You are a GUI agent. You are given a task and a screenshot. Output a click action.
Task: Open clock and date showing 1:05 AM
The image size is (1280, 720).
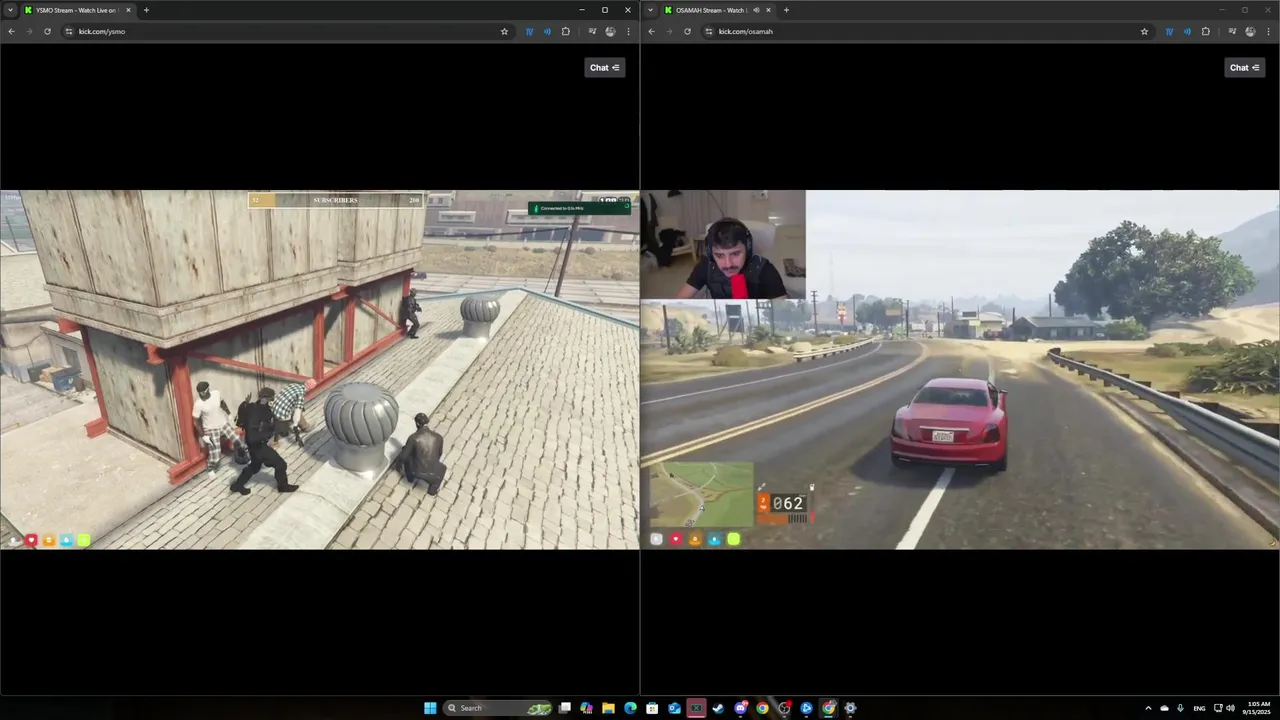coord(1257,708)
